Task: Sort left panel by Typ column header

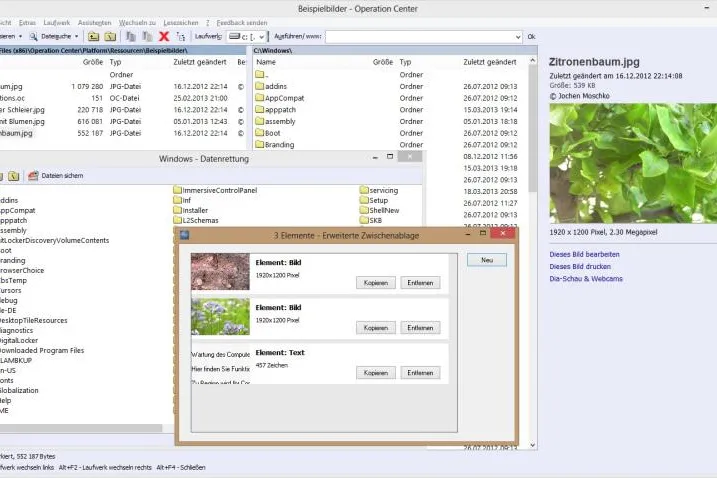Action: (x=115, y=62)
